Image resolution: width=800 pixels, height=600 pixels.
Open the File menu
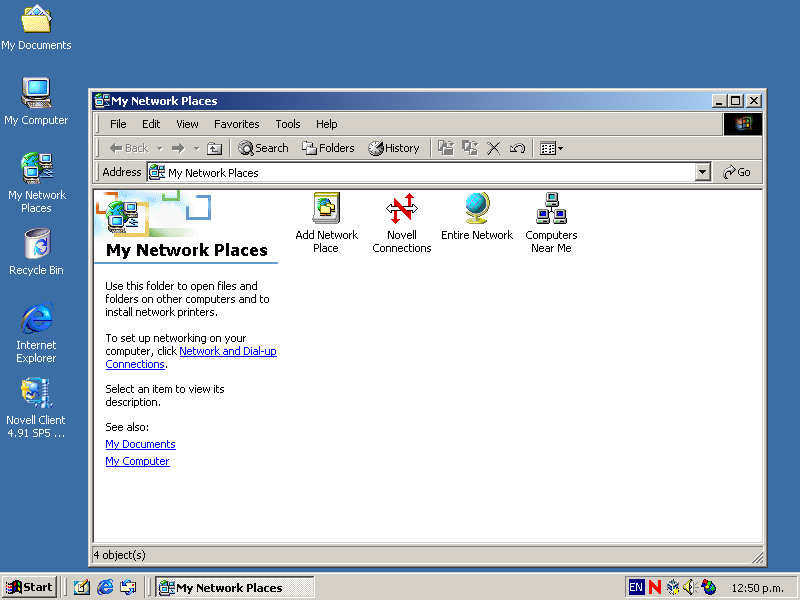118,124
